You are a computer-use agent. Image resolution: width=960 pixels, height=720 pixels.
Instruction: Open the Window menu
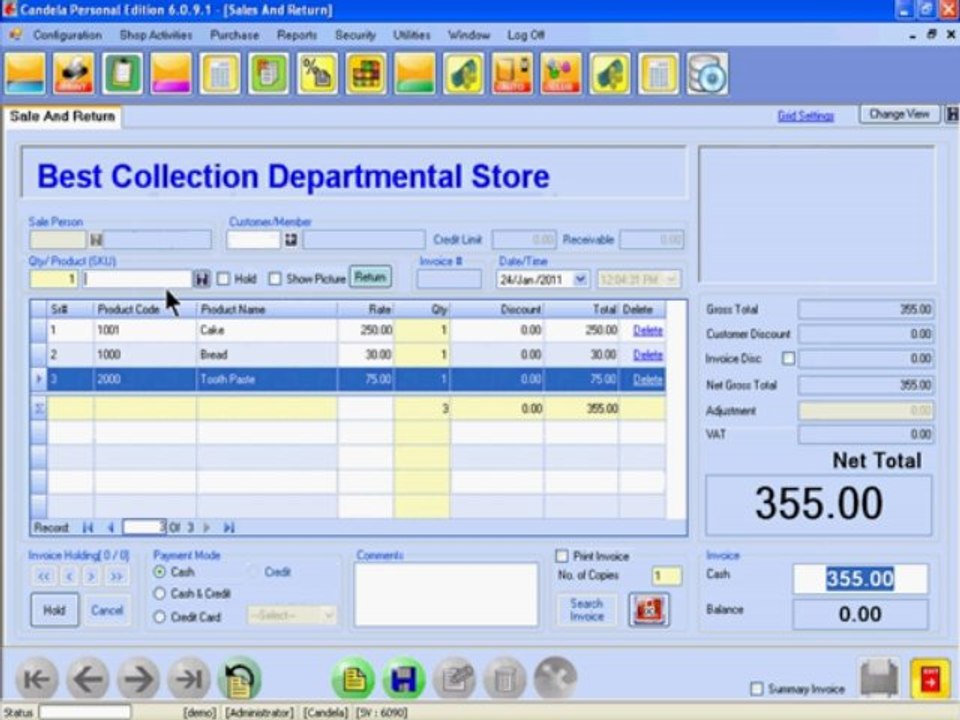[468, 35]
